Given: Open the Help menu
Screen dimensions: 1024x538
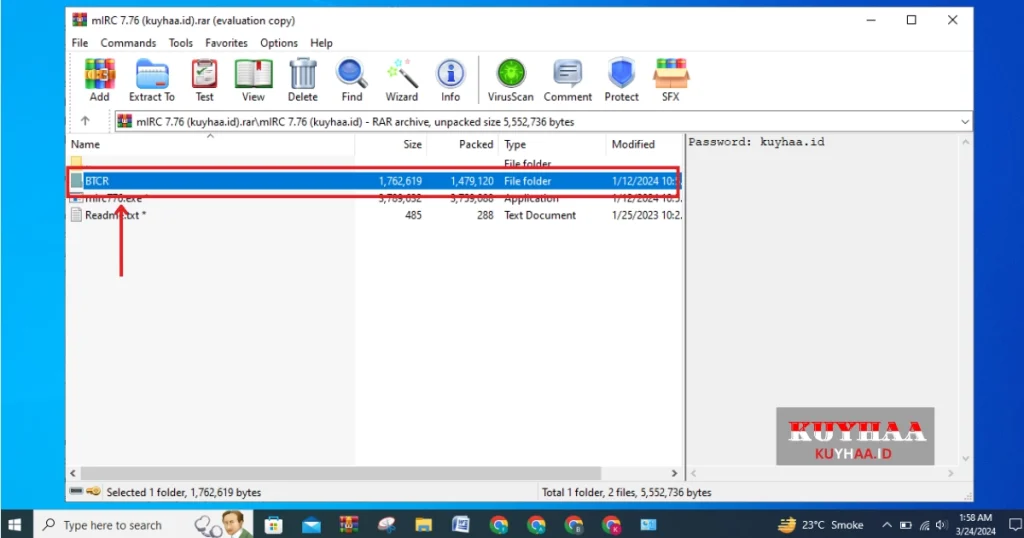Looking at the screenshot, I should 321,43.
